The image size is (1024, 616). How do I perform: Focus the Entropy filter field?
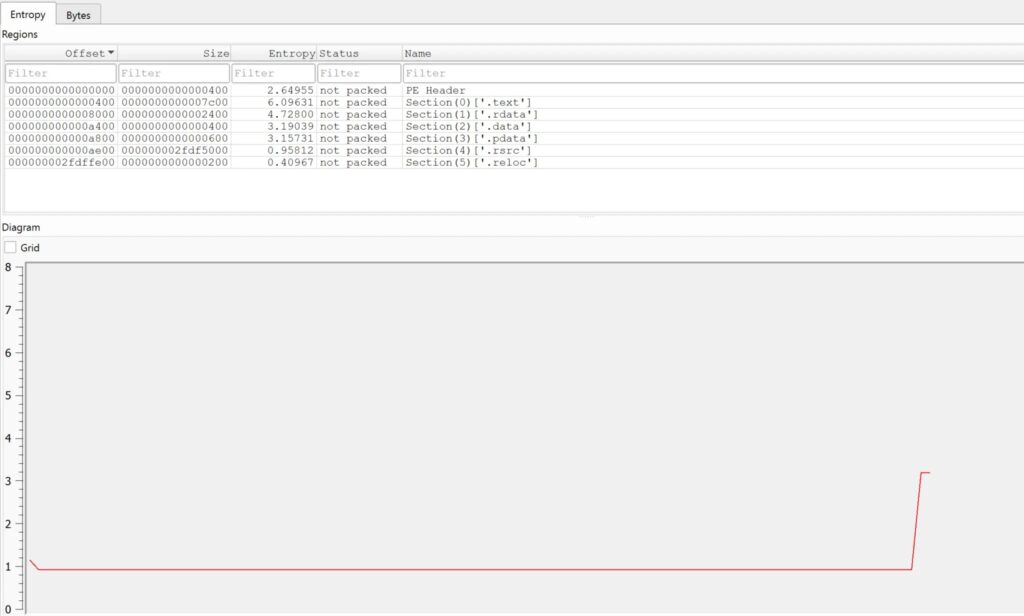pyautogui.click(x=273, y=73)
